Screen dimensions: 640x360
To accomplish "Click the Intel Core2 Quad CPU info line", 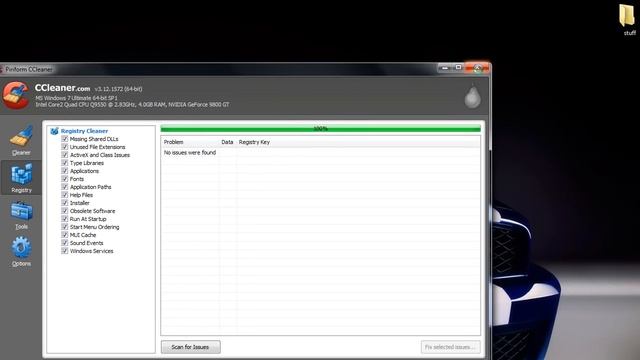I will pyautogui.click(x=132, y=104).
